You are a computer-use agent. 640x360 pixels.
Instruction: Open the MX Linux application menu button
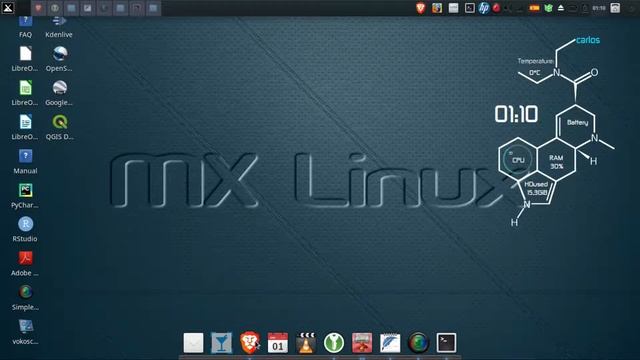(8, 8)
